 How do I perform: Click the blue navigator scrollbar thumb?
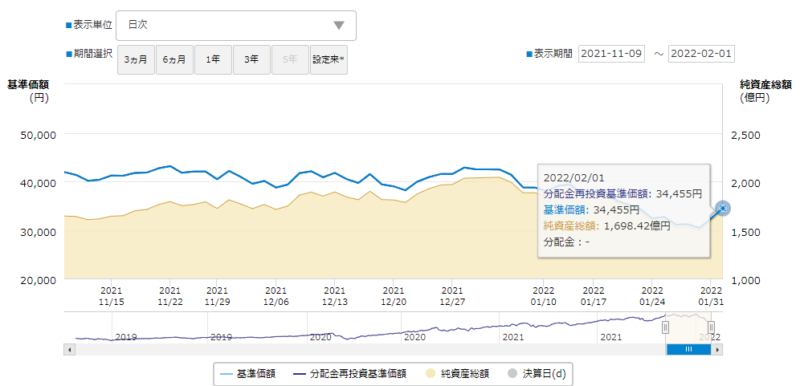pos(688,350)
